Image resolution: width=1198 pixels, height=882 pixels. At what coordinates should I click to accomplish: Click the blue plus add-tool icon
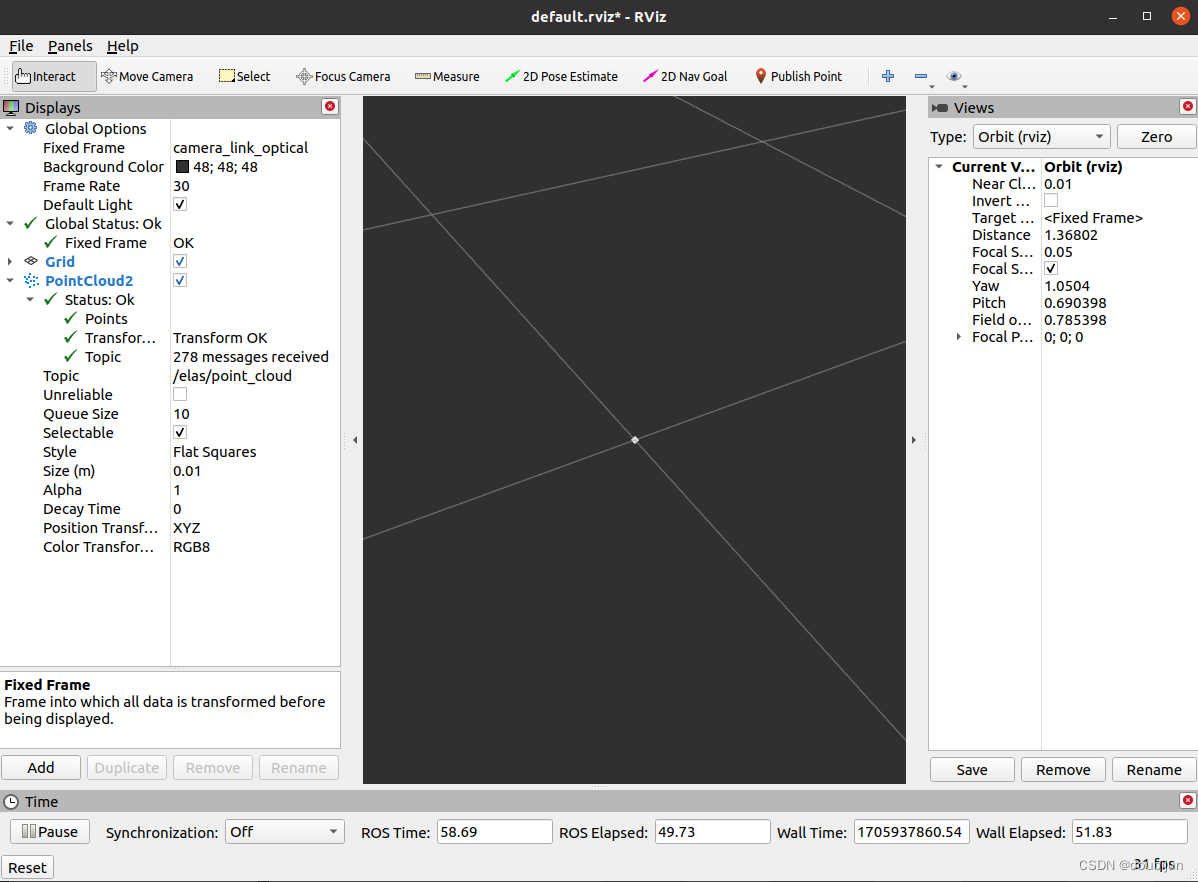click(888, 76)
